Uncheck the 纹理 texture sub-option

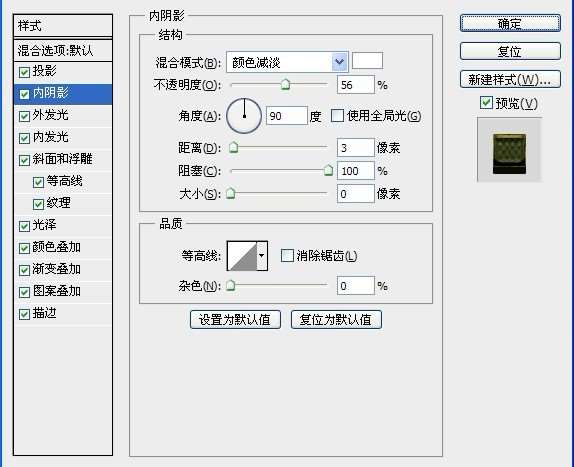38,204
